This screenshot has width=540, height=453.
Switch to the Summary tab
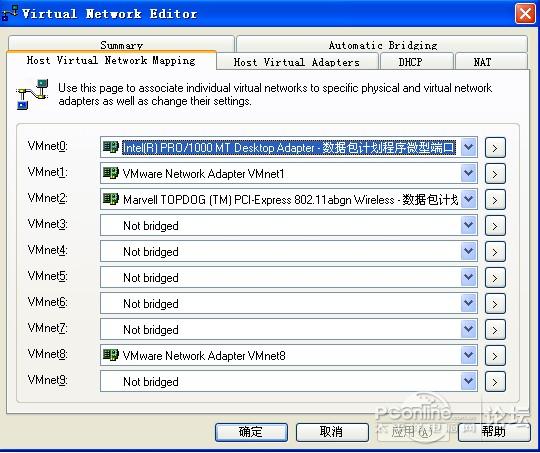pyautogui.click(x=121, y=44)
